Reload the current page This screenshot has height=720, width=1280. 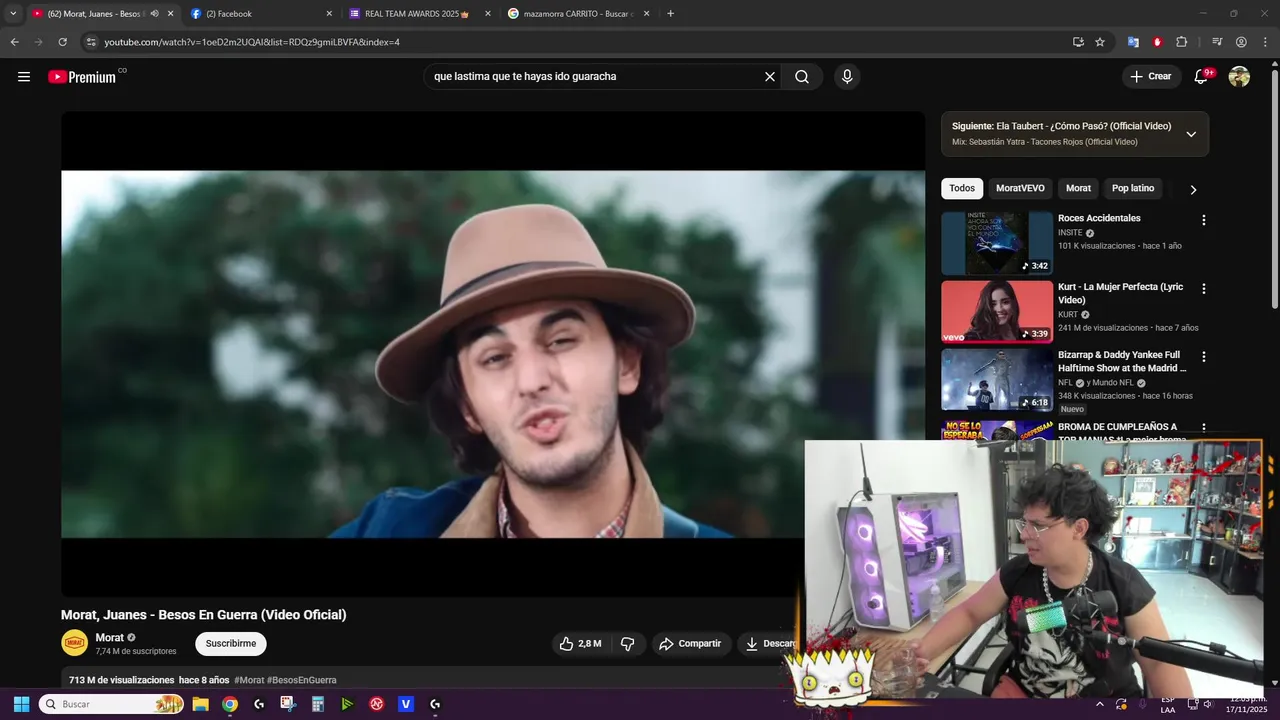[x=62, y=42]
